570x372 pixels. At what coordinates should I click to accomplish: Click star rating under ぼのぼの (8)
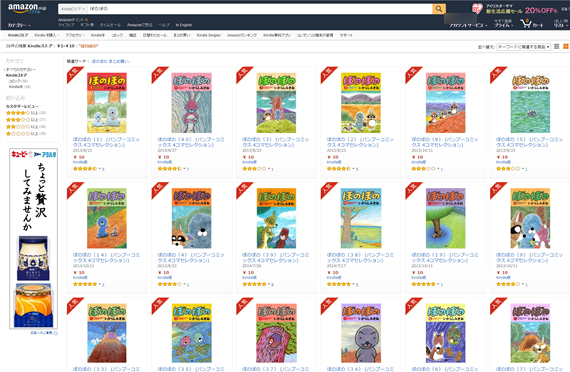423,169
